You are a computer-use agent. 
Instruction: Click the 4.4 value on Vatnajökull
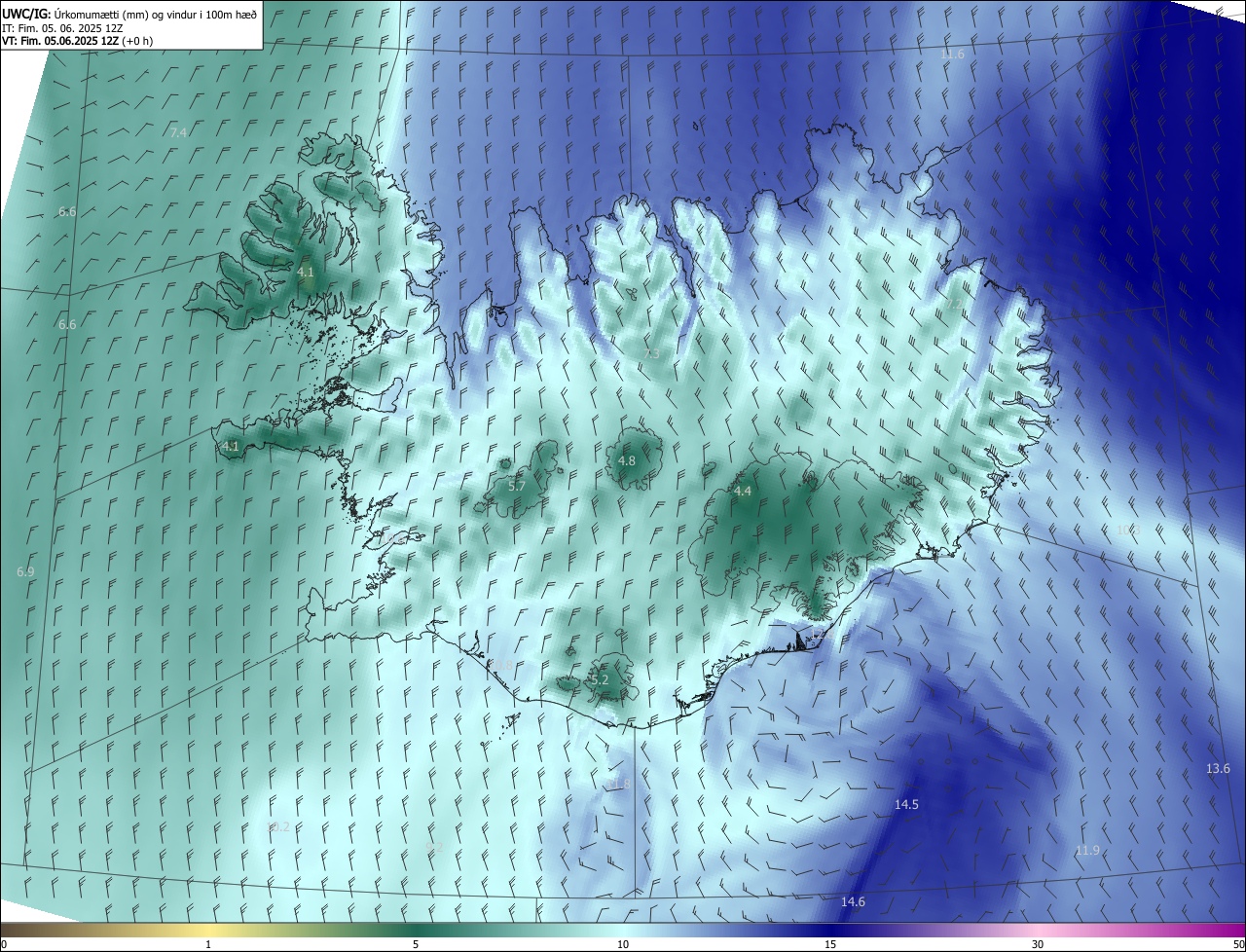coord(743,492)
